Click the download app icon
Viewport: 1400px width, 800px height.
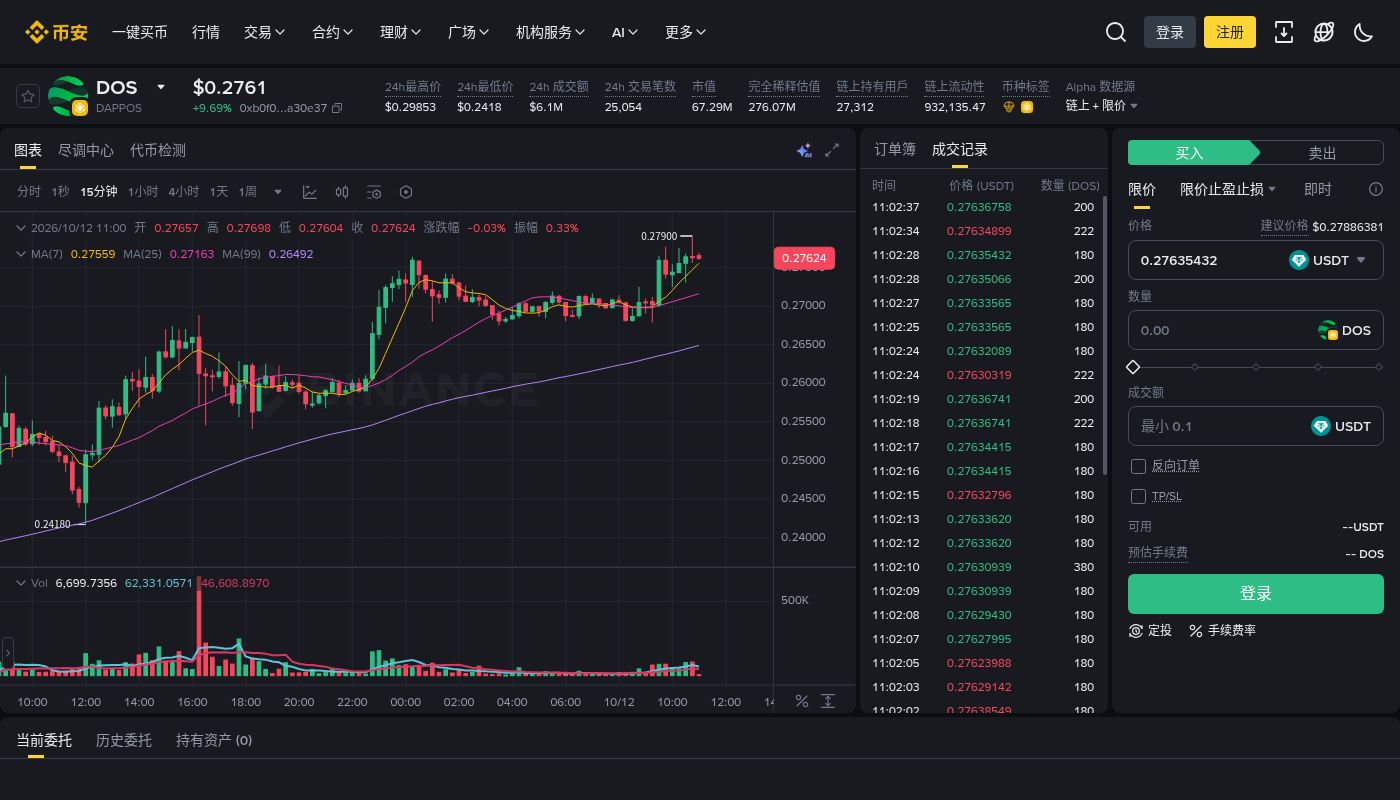[x=1284, y=32]
